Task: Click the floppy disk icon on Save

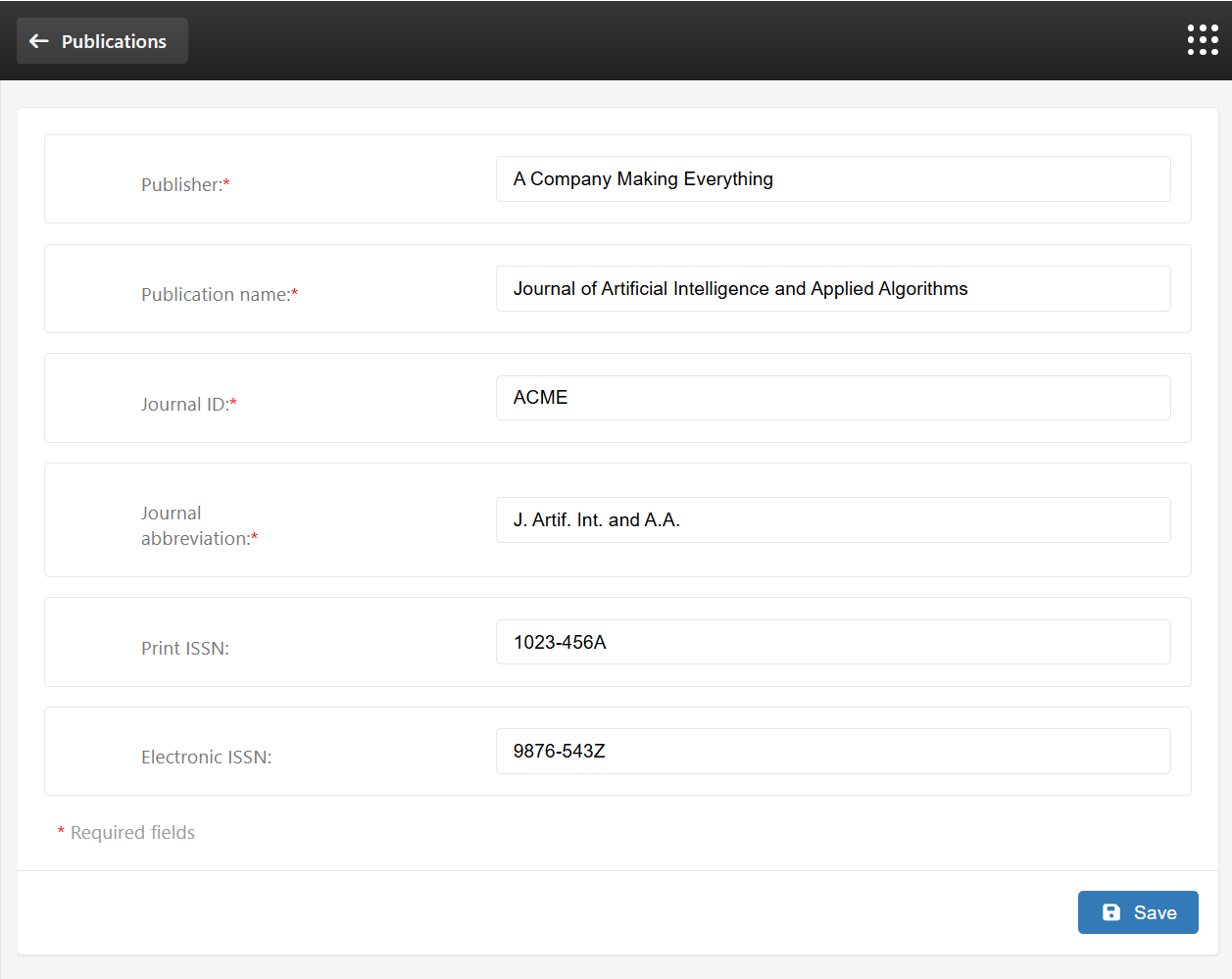Action: point(1110,911)
